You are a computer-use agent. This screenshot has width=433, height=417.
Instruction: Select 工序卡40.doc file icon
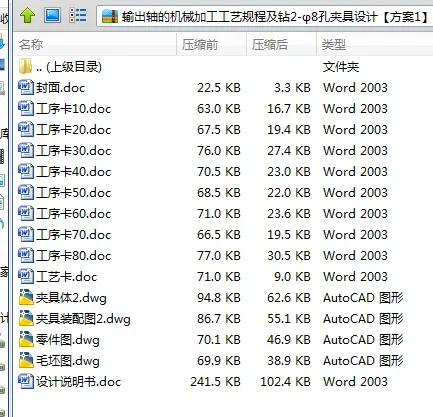coord(26,171)
